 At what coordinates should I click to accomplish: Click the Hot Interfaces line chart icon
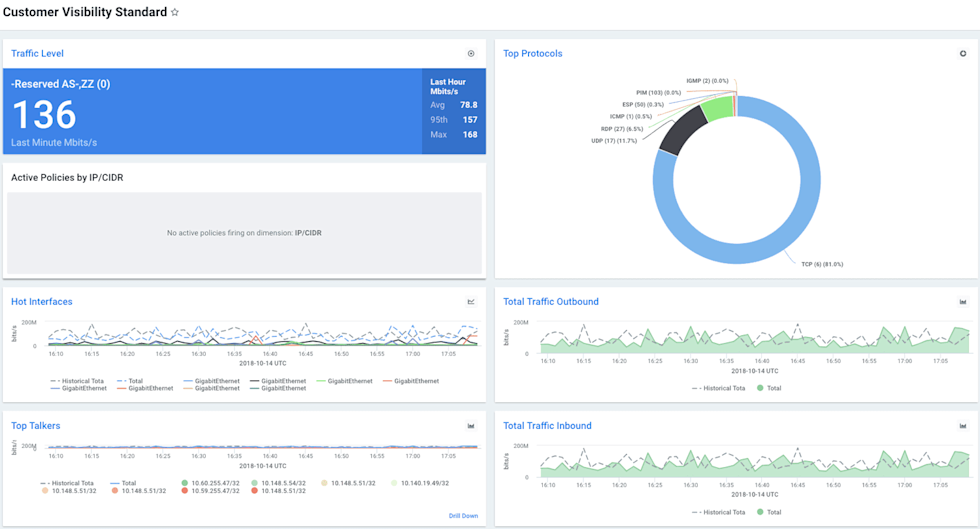471,302
